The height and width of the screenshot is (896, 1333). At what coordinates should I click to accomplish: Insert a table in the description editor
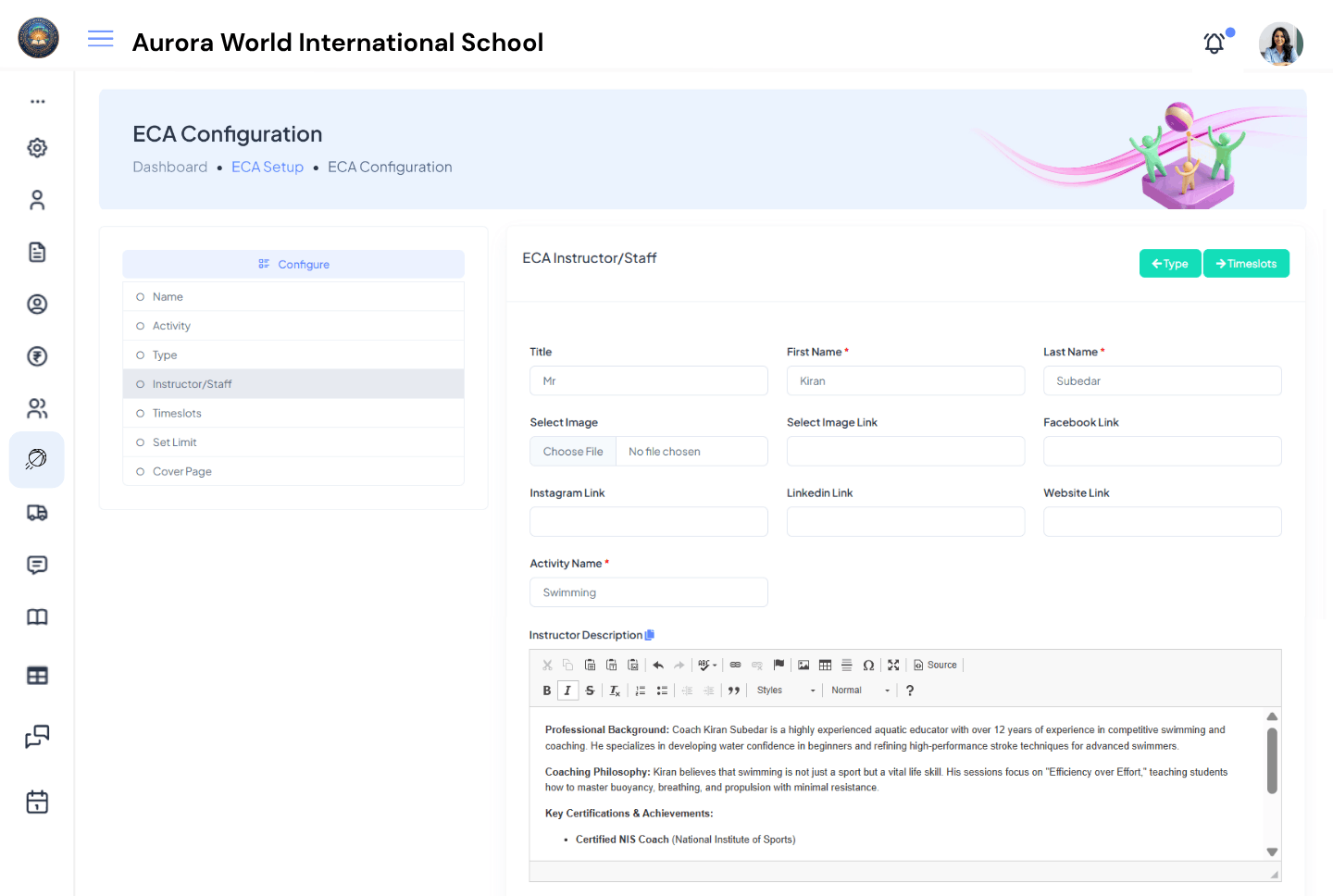[x=824, y=665]
